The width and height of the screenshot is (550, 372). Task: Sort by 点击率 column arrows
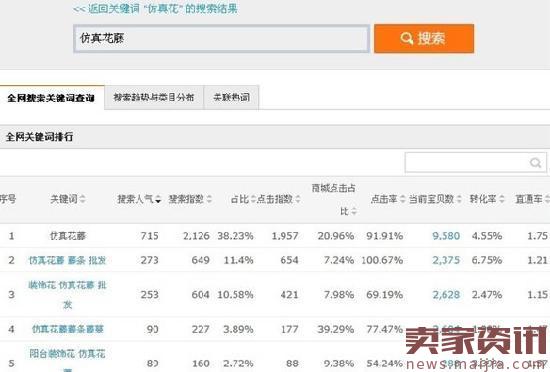[x=402, y=199]
